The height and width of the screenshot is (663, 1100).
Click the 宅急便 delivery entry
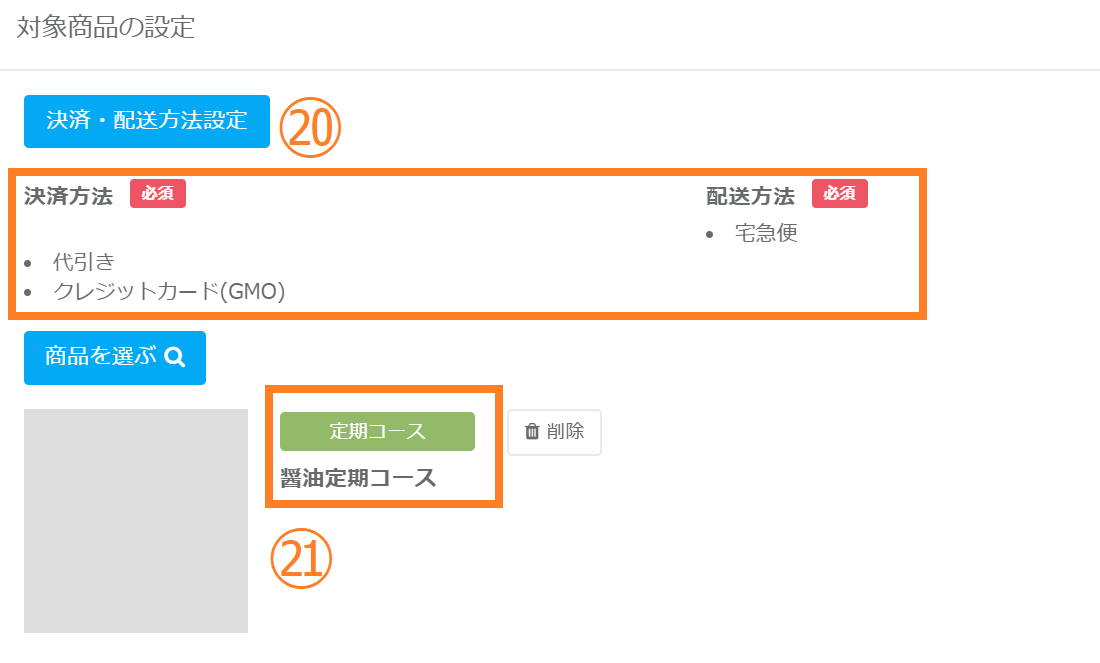(766, 234)
